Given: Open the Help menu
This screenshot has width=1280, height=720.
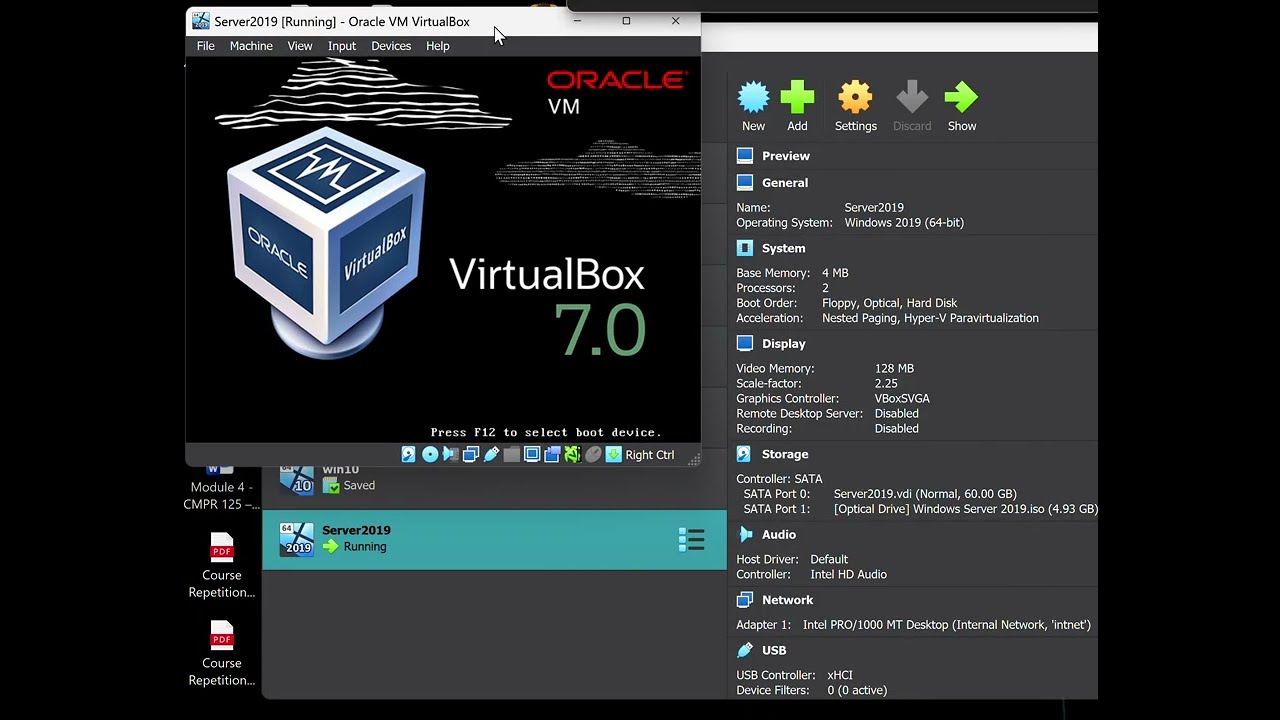Looking at the screenshot, I should [x=437, y=46].
